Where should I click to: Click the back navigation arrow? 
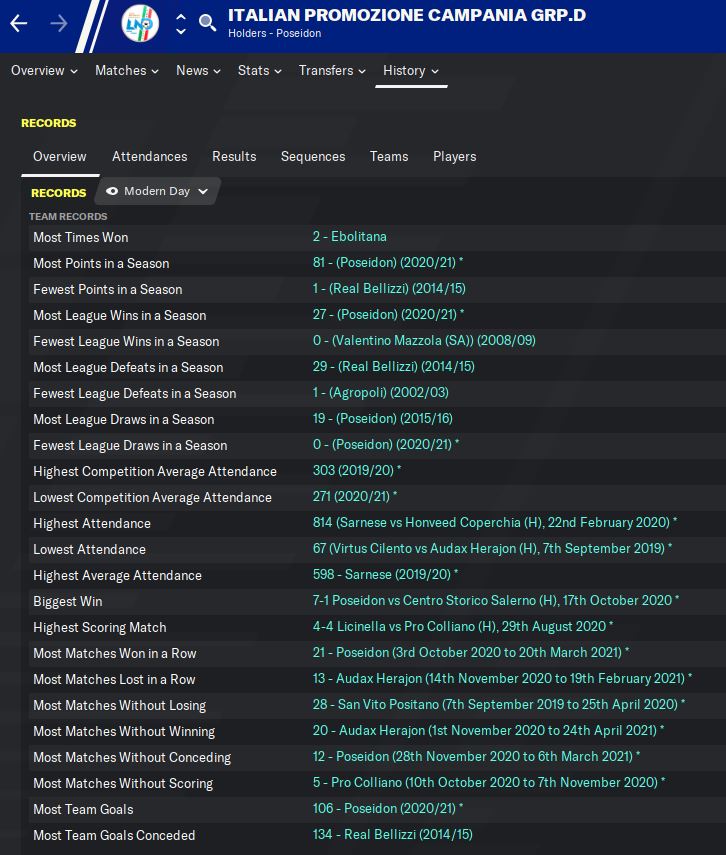click(19, 23)
